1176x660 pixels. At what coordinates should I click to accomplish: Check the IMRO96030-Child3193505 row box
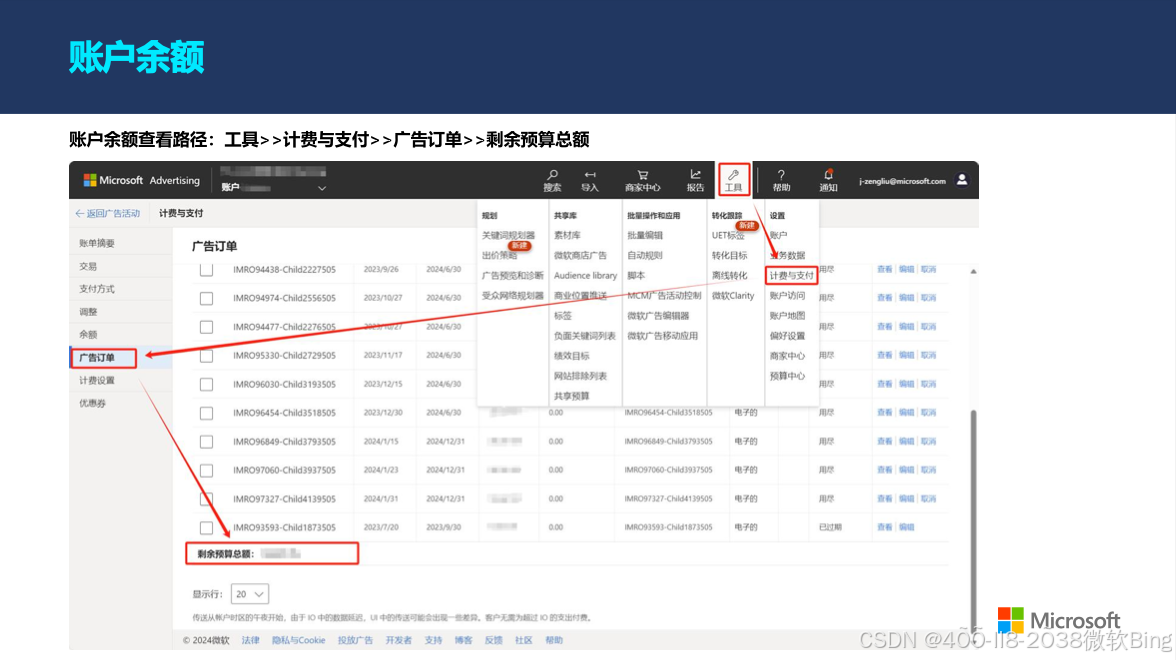(x=206, y=384)
